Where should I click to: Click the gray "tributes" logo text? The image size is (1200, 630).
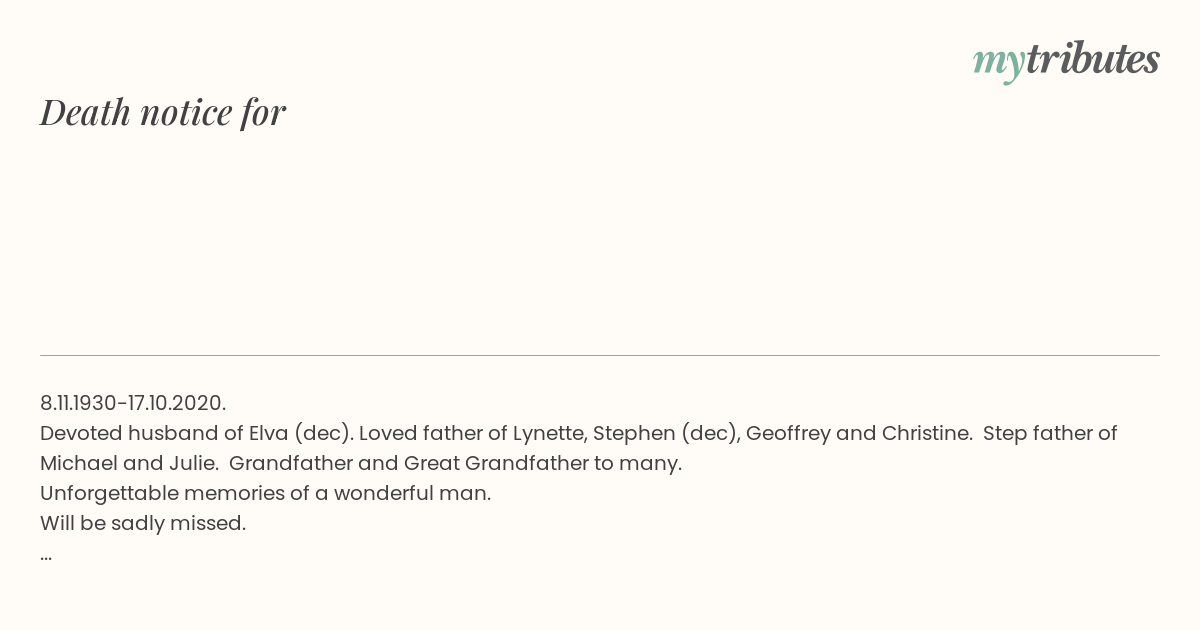tap(1093, 60)
